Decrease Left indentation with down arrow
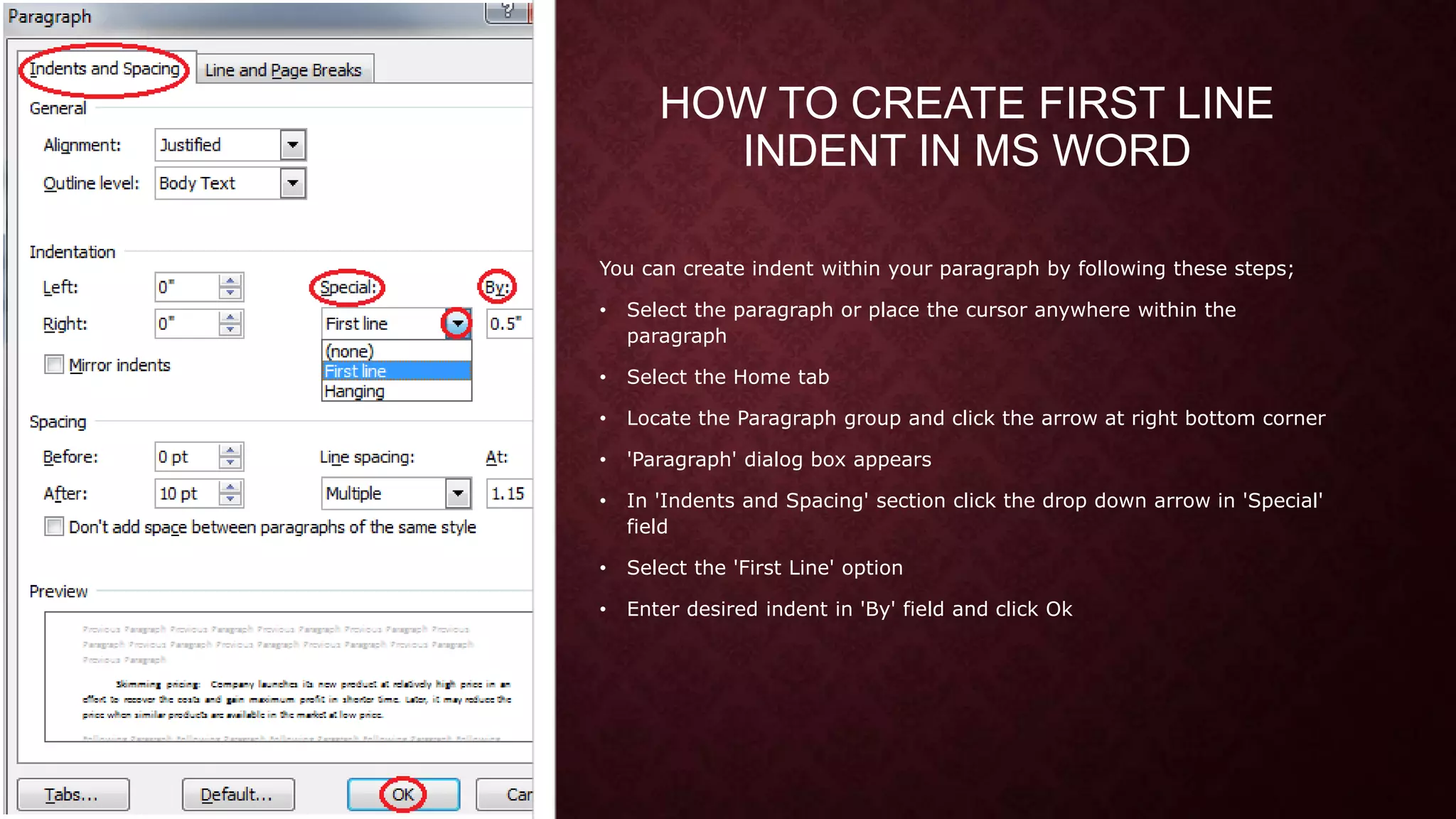This screenshot has height=819, width=1456. 230,294
